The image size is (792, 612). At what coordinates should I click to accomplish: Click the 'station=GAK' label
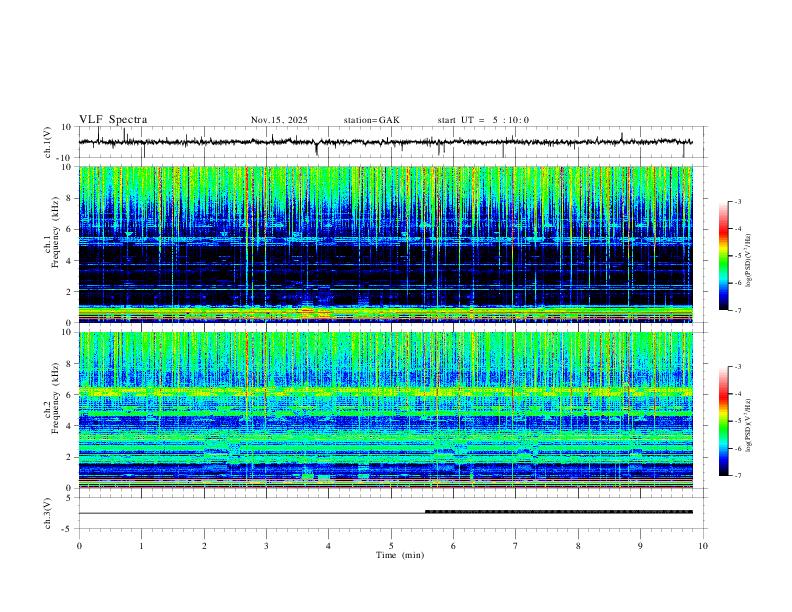tap(371, 120)
